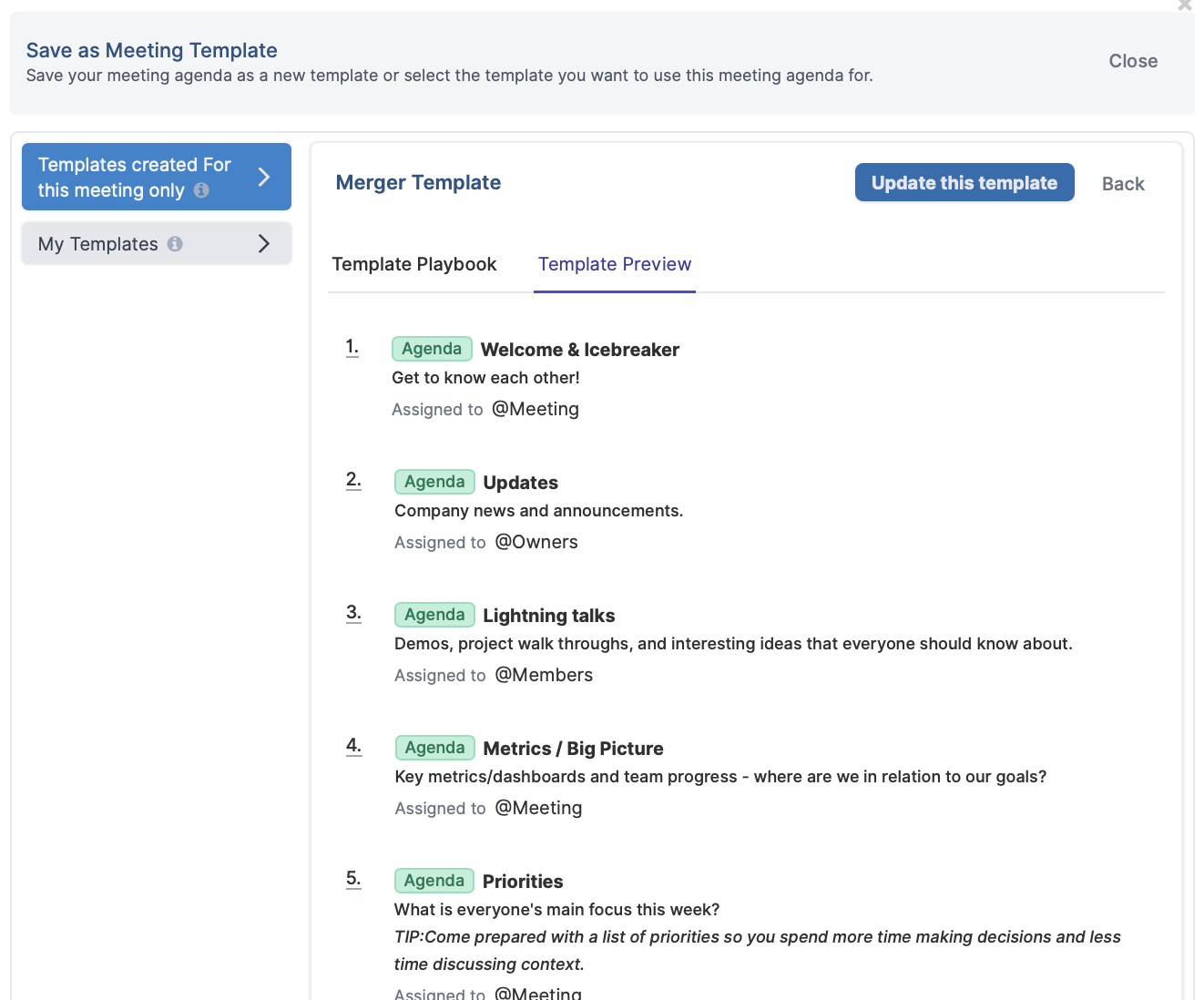This screenshot has height=1000, width=1204.
Task: Click @Members assignee under Lightning talks
Action: pos(544,675)
